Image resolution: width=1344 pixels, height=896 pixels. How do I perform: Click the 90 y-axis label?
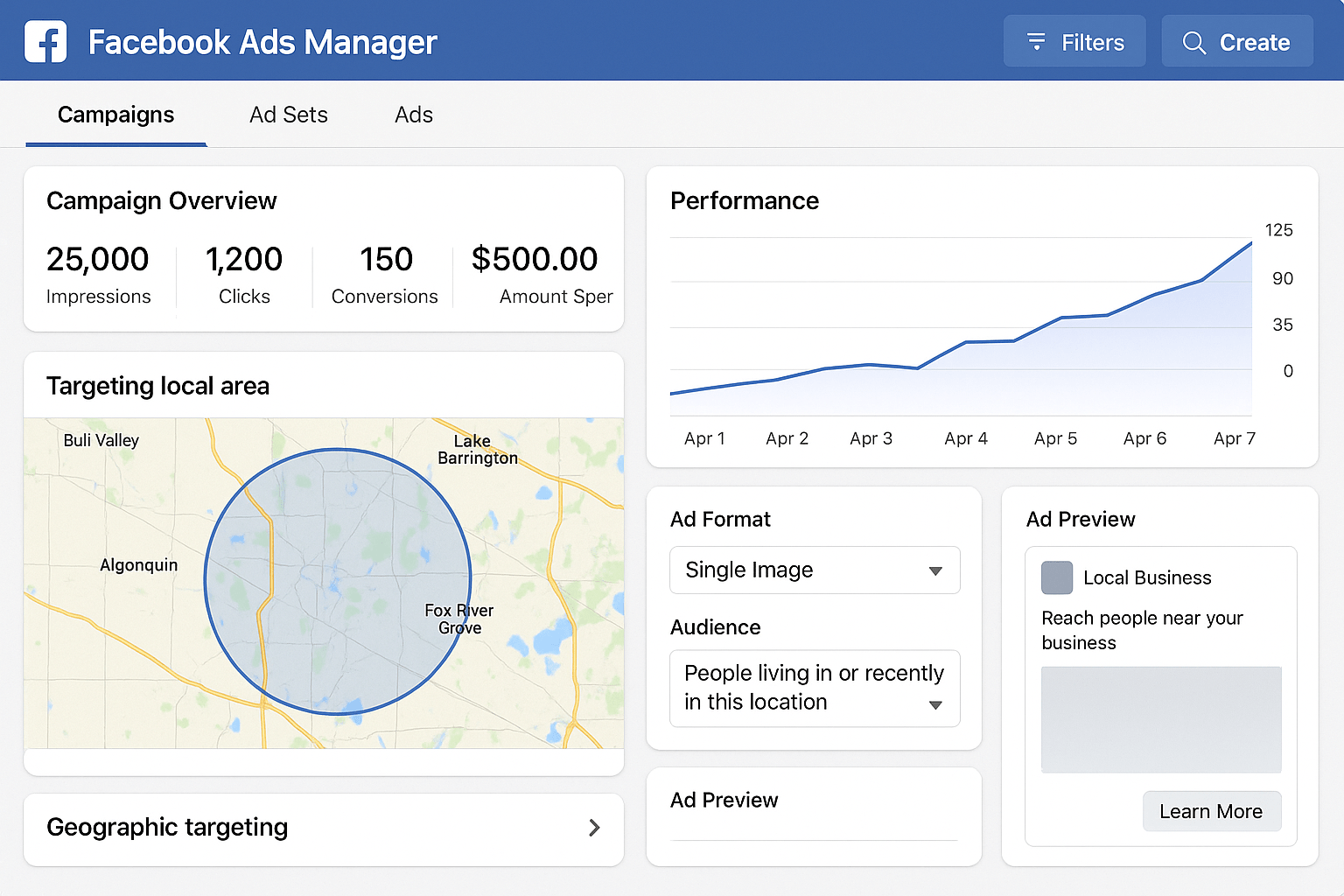coord(1283,278)
